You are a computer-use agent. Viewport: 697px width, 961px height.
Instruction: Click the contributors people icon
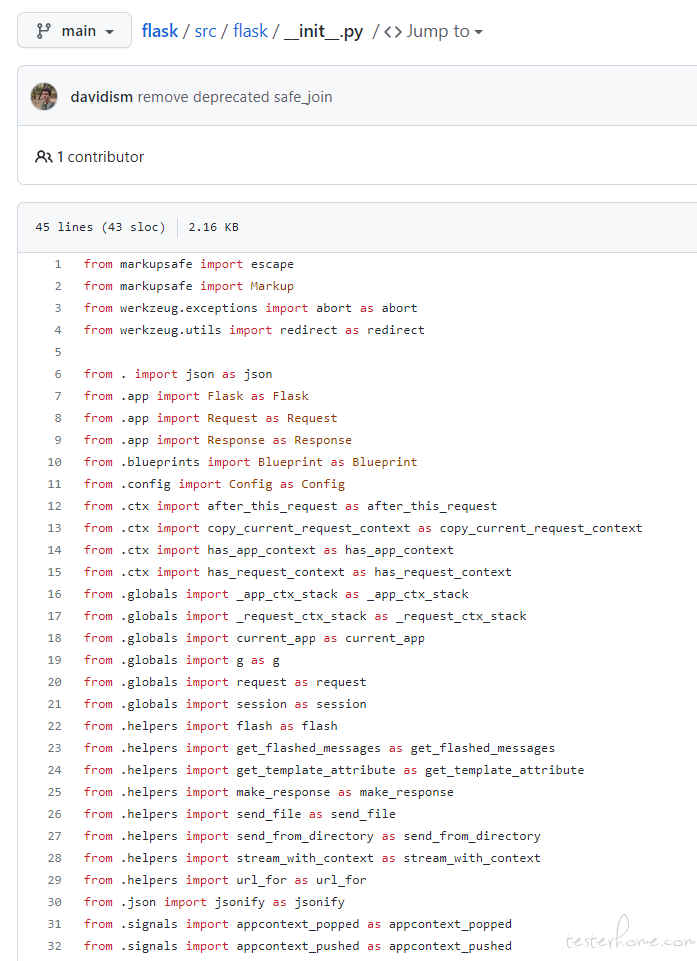click(x=44, y=157)
